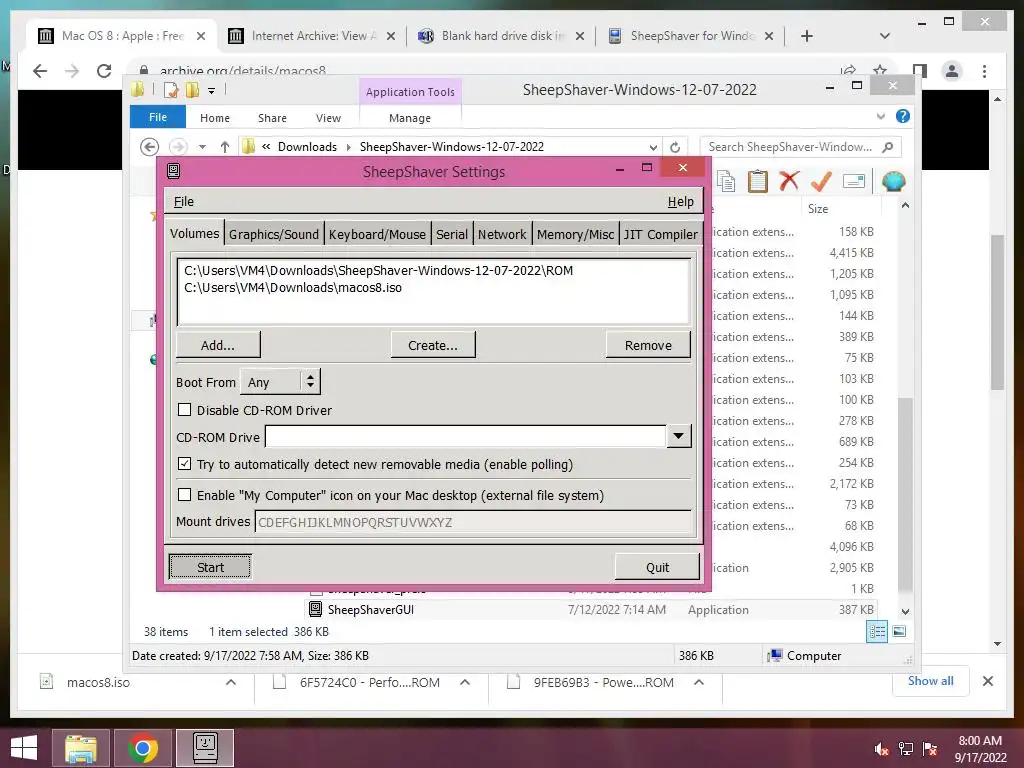Switch Explorer to large icons view

coord(899,632)
